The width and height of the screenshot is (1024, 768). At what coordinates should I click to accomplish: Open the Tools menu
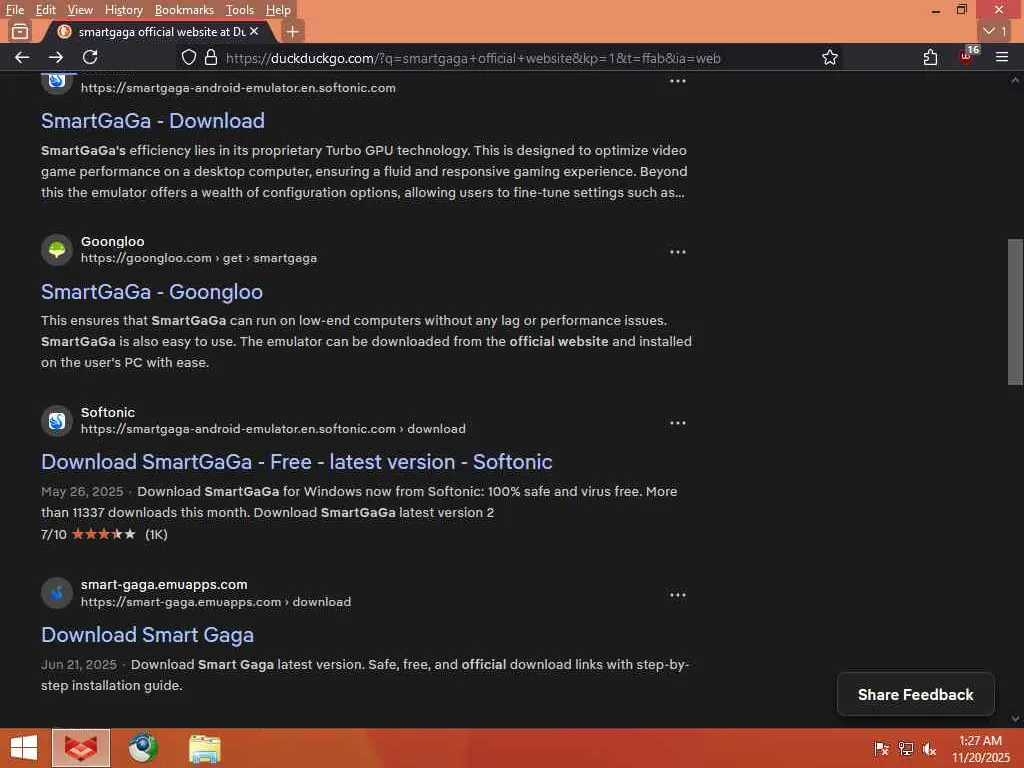click(x=240, y=10)
